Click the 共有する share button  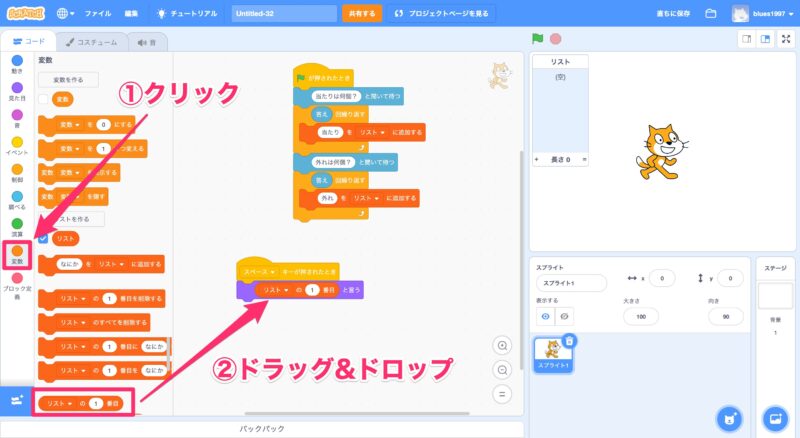362,14
